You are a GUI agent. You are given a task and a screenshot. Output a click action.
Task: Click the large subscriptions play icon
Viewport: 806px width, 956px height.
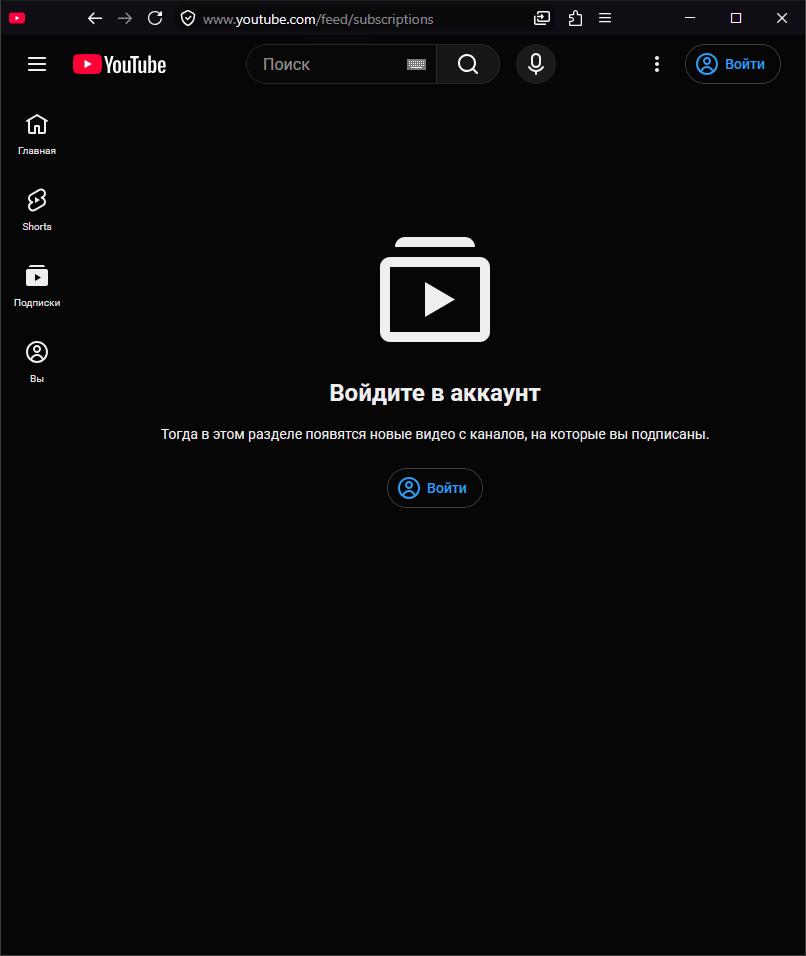435,290
